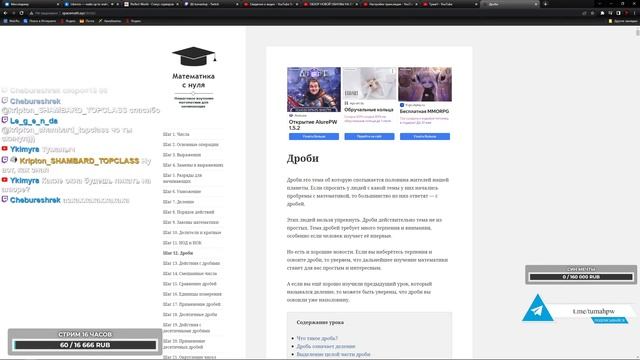Screen dimensions: 640x360
Task: Open Шаг 14. Смешанные числа lesson
Action: pyautogui.click(x=190, y=273)
